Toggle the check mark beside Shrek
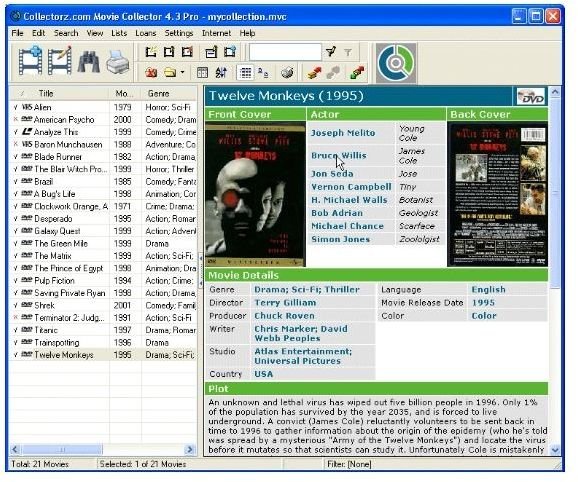This screenshot has width=578, height=482. (x=15, y=305)
